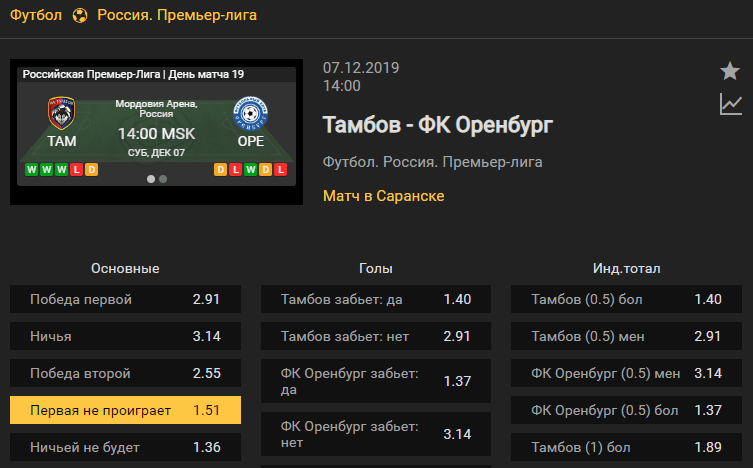Open Россия. Премьер-лига breadcrumb link

pos(177,15)
